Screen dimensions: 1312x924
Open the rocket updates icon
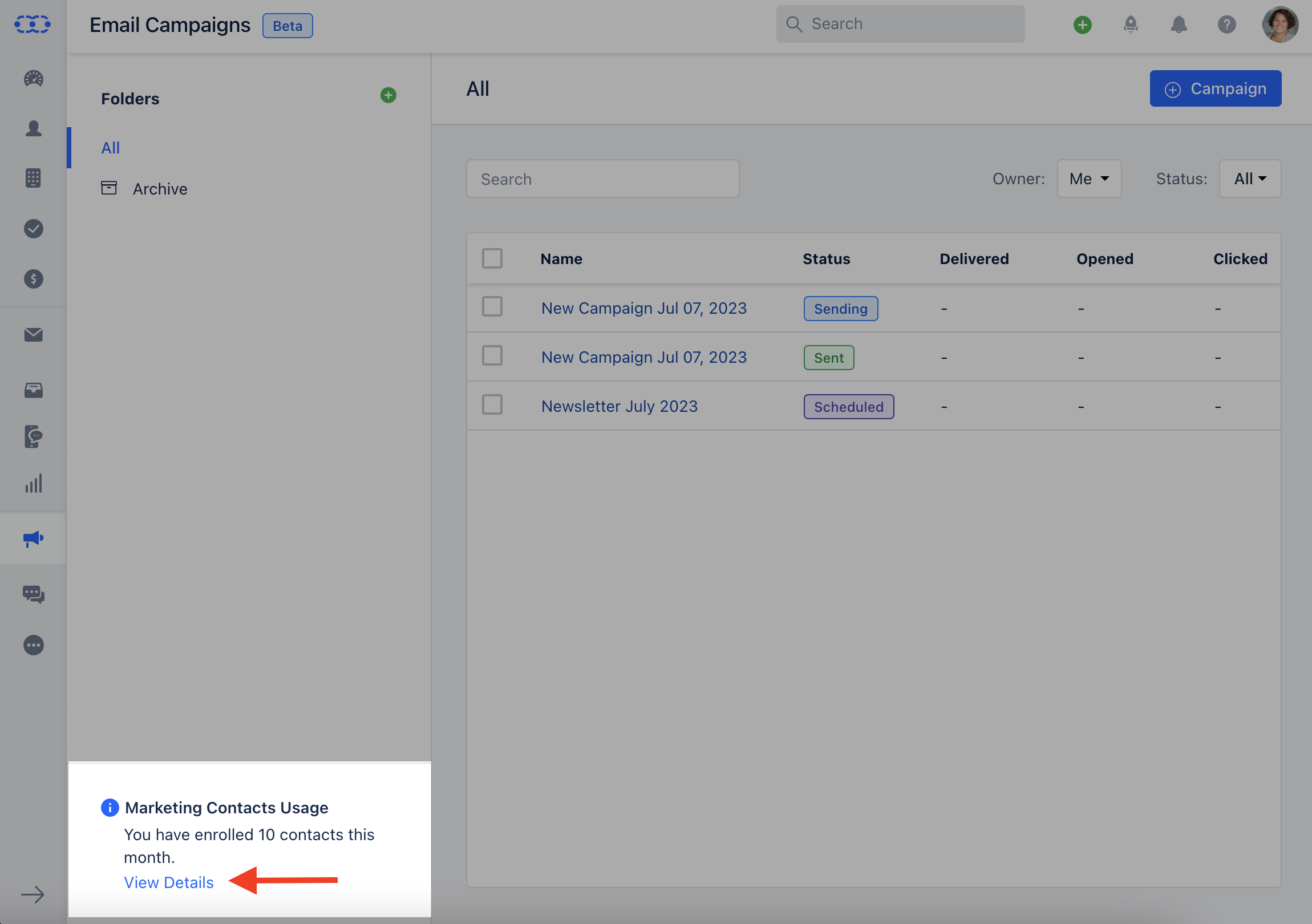[x=1131, y=25]
